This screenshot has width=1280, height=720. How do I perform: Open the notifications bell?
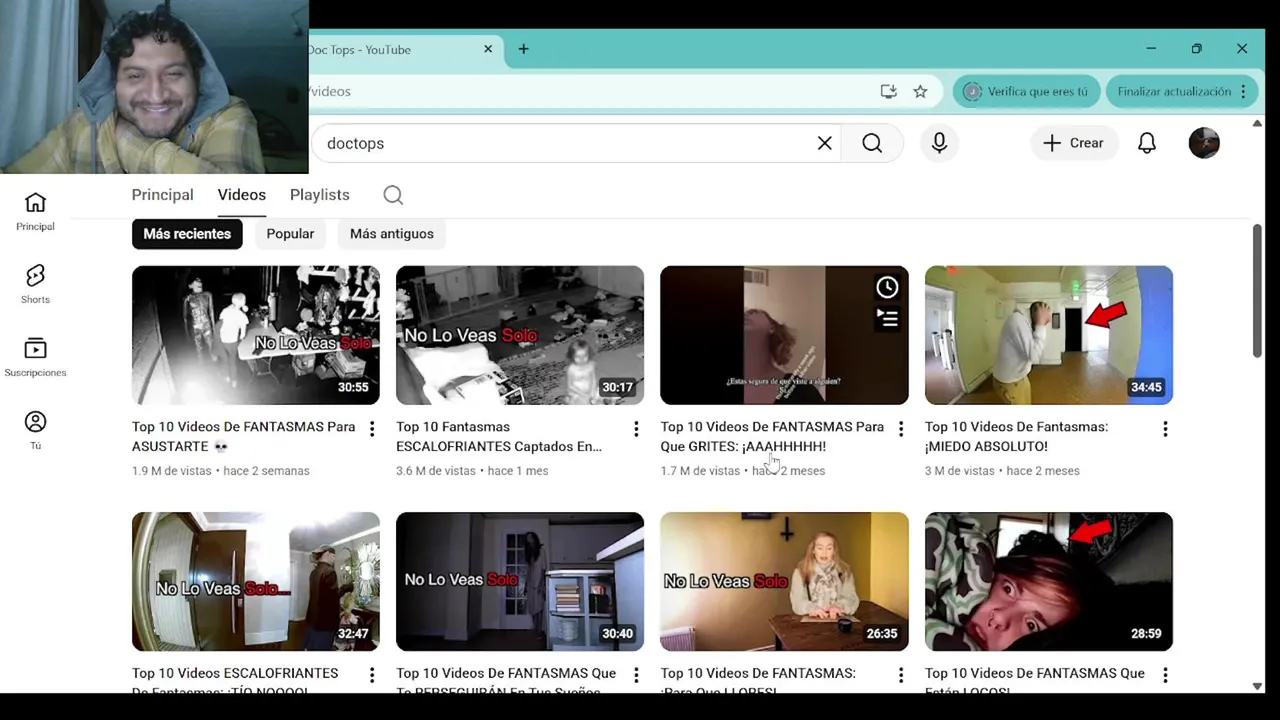tap(1147, 143)
